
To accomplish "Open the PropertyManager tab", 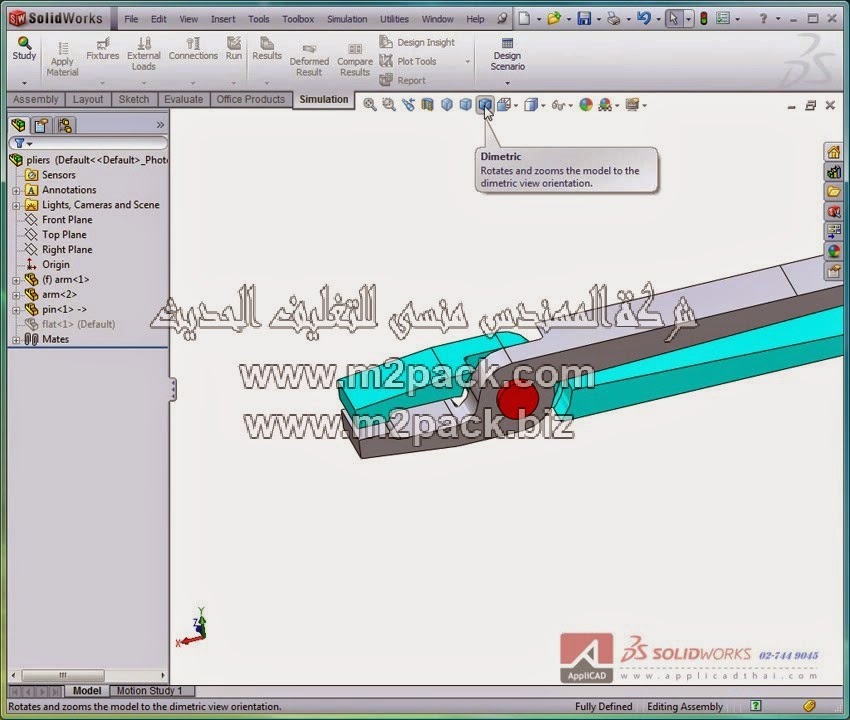I will tap(41, 125).
